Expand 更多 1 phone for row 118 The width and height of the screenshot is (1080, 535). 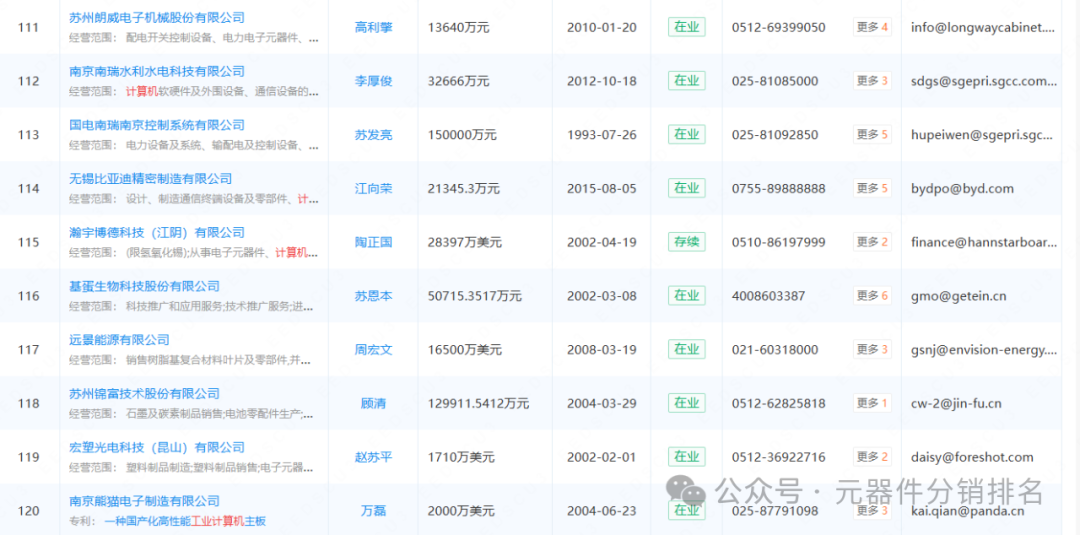point(872,403)
